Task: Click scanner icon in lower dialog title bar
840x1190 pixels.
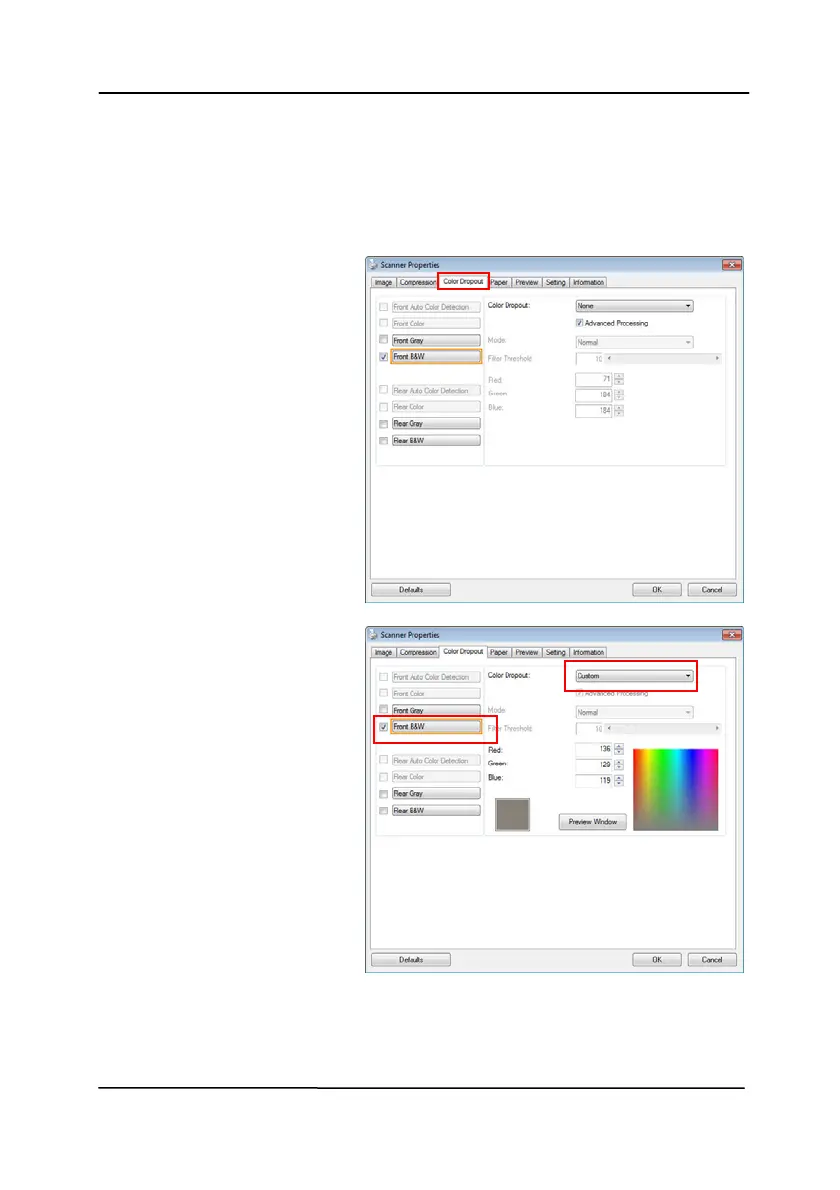Action: click(373, 634)
